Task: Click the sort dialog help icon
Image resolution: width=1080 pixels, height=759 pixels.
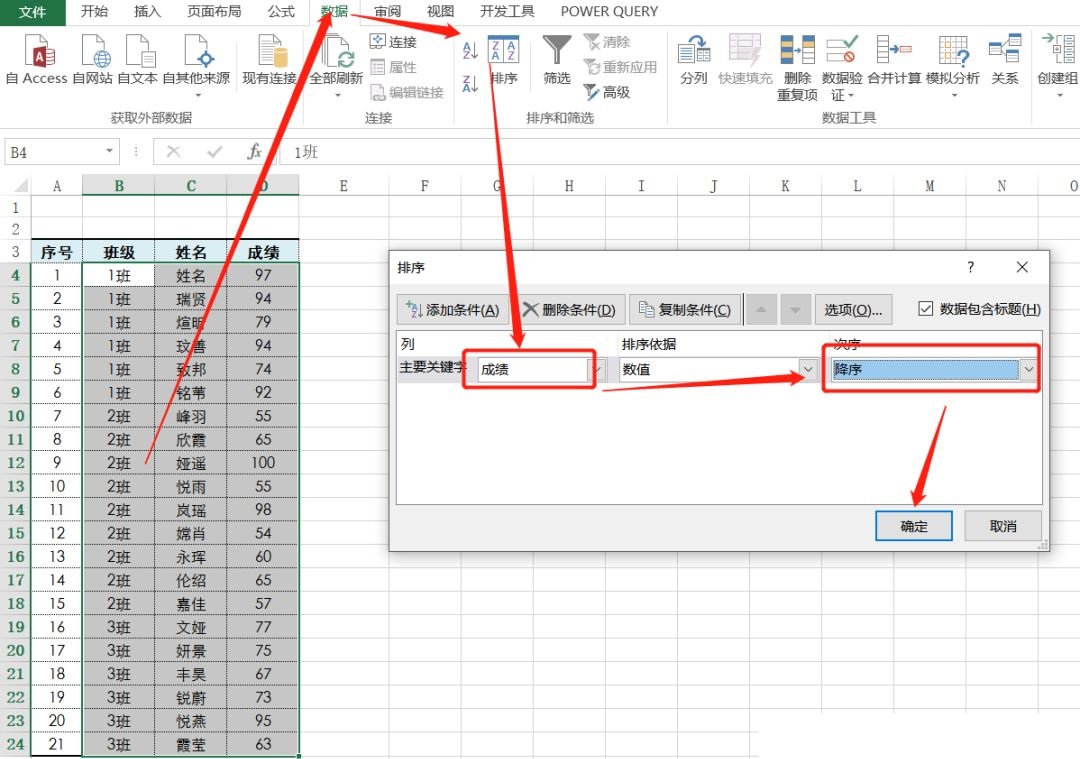Action: click(x=970, y=267)
